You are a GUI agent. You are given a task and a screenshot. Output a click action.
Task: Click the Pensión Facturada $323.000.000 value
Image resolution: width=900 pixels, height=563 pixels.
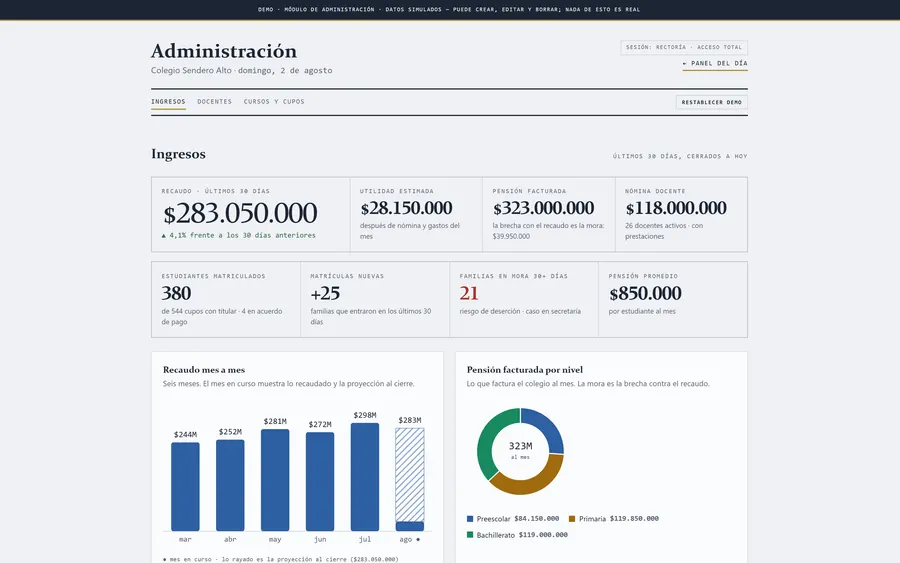[x=544, y=208]
